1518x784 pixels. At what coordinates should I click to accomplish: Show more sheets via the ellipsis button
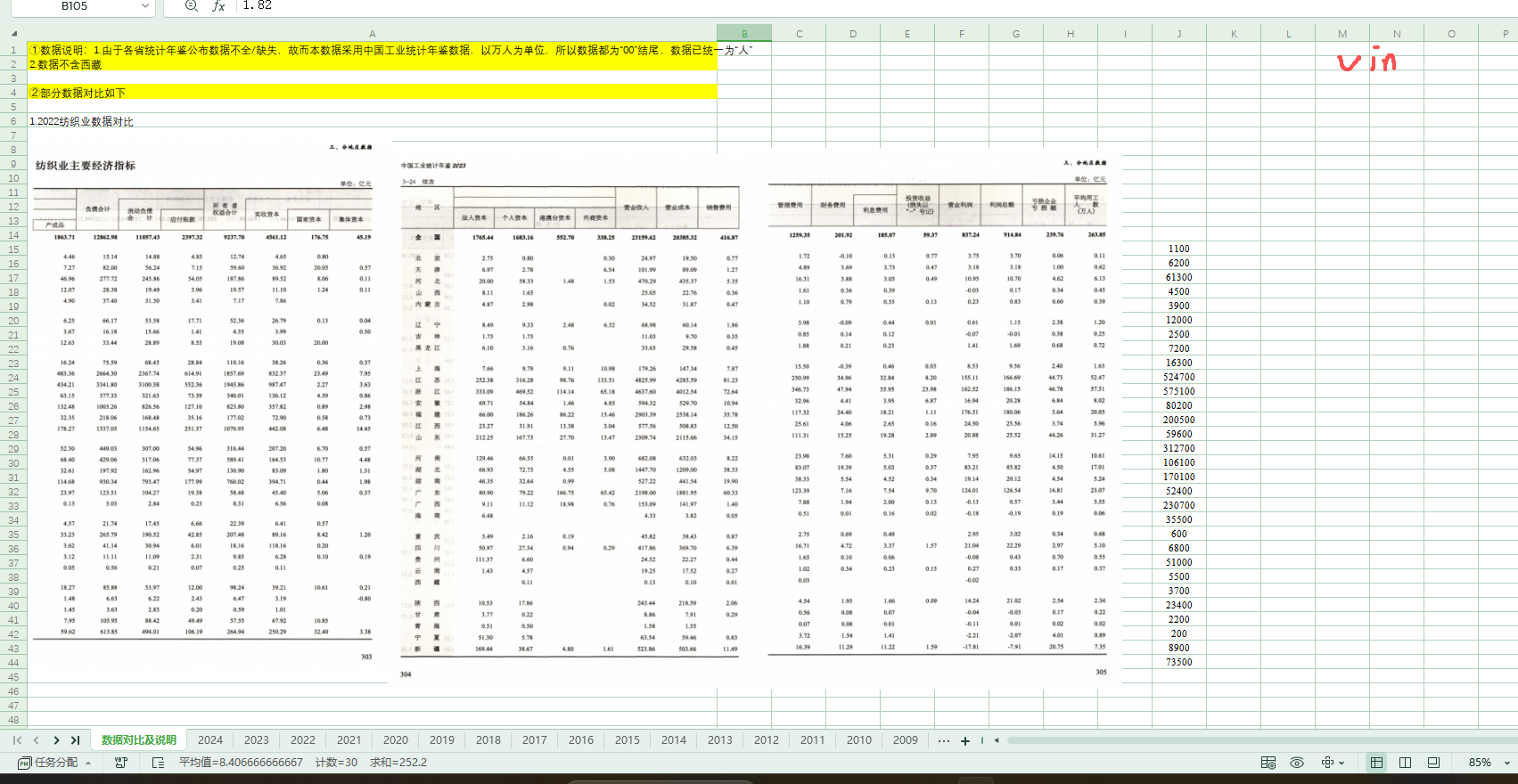click(944, 740)
